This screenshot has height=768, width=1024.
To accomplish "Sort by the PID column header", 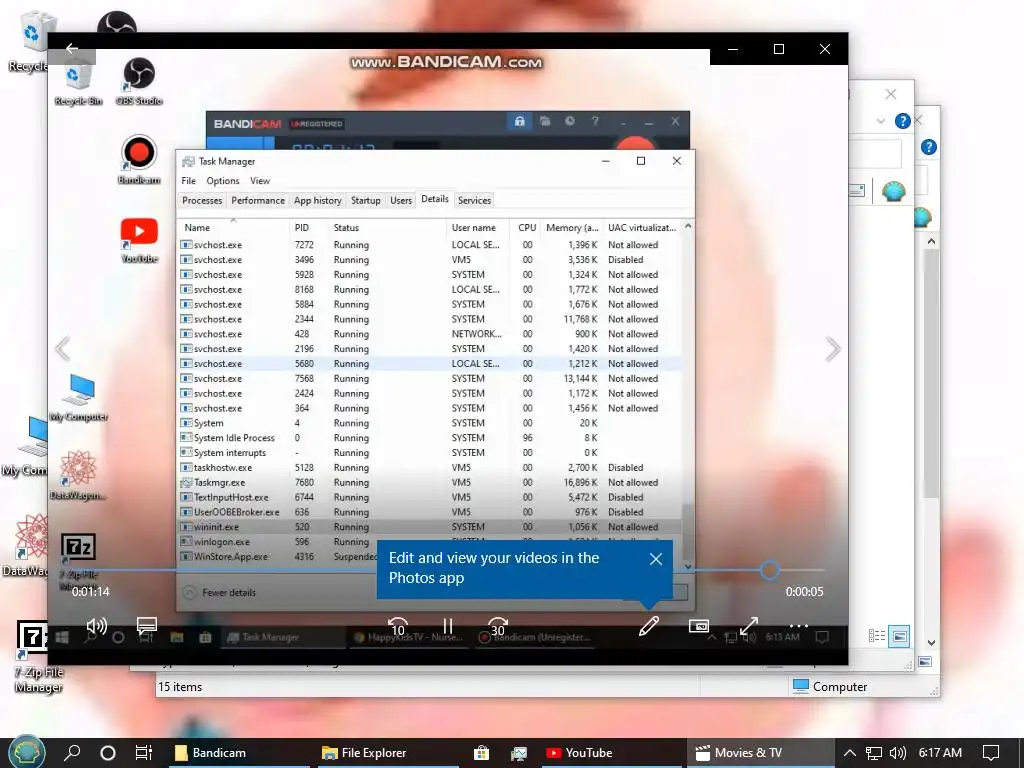I will tap(308, 227).
